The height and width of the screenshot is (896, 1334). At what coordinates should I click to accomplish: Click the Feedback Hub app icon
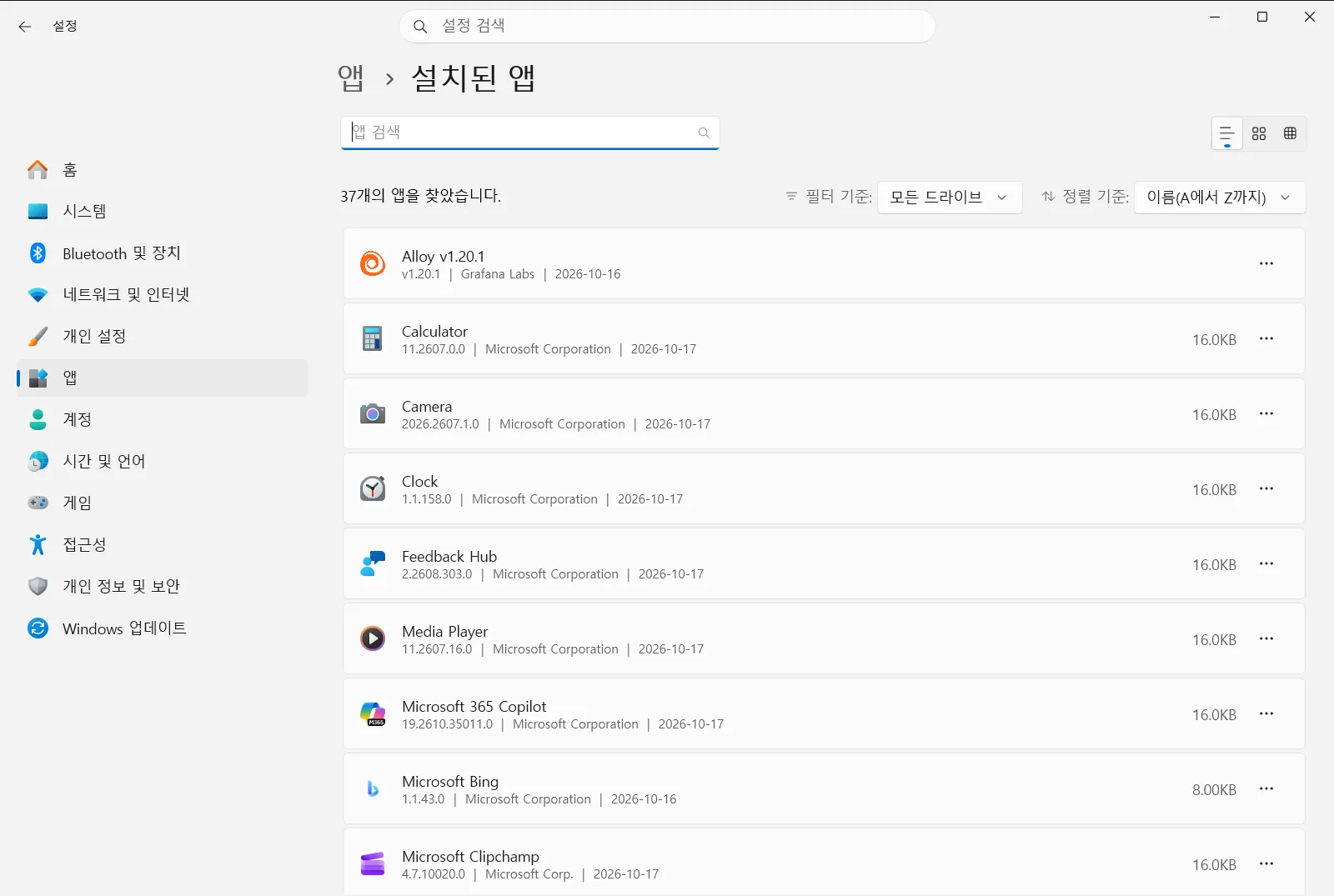pos(373,563)
